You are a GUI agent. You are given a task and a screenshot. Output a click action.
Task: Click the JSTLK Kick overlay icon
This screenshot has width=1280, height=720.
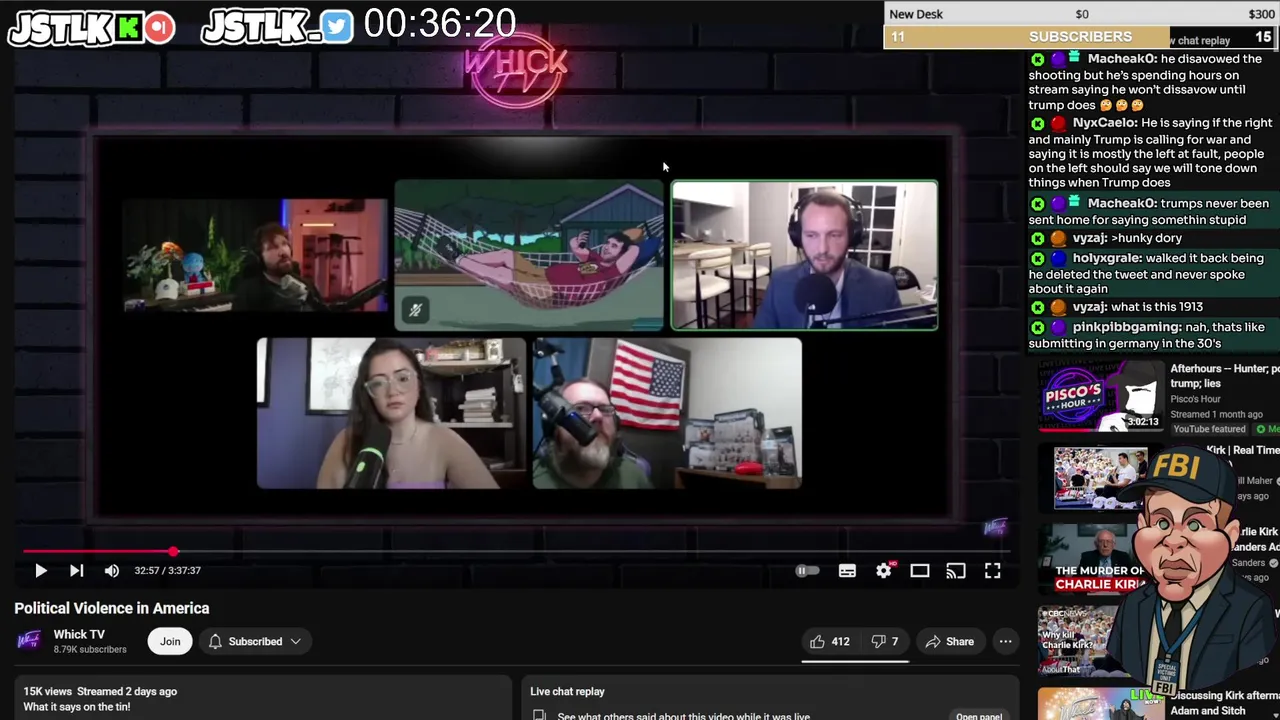(x=129, y=27)
